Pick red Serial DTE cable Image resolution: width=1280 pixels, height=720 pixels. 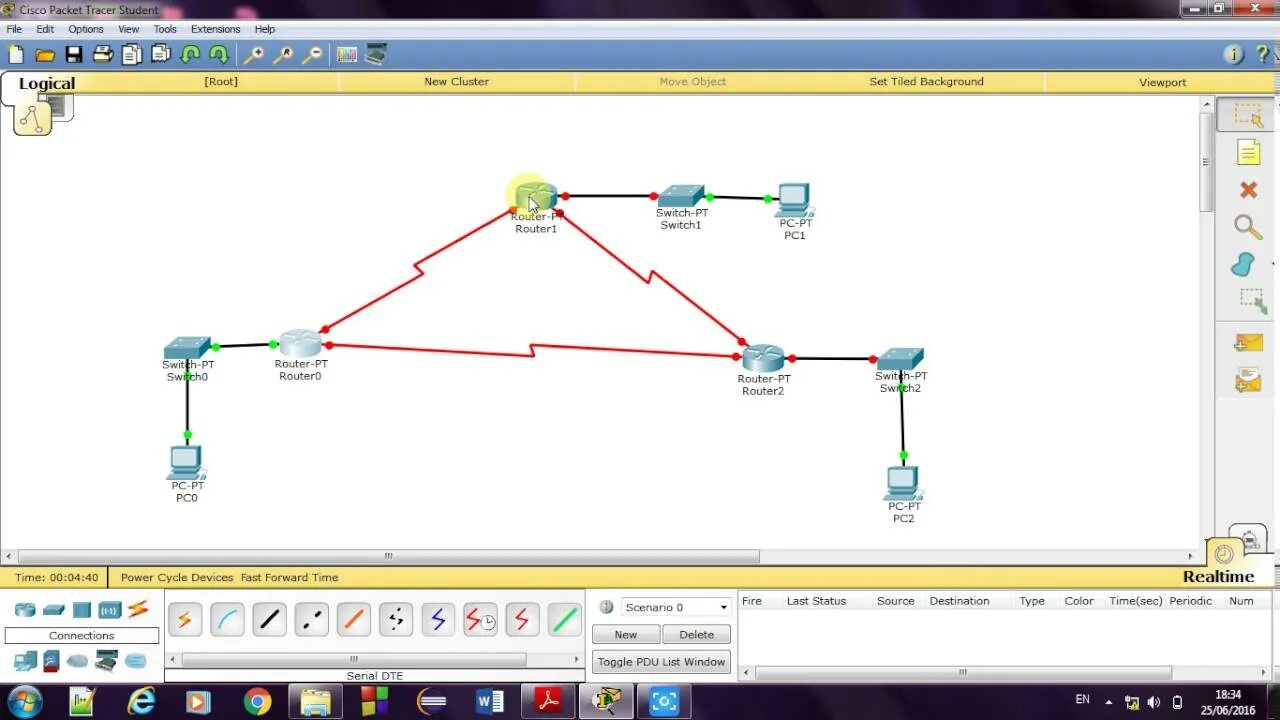[522, 620]
